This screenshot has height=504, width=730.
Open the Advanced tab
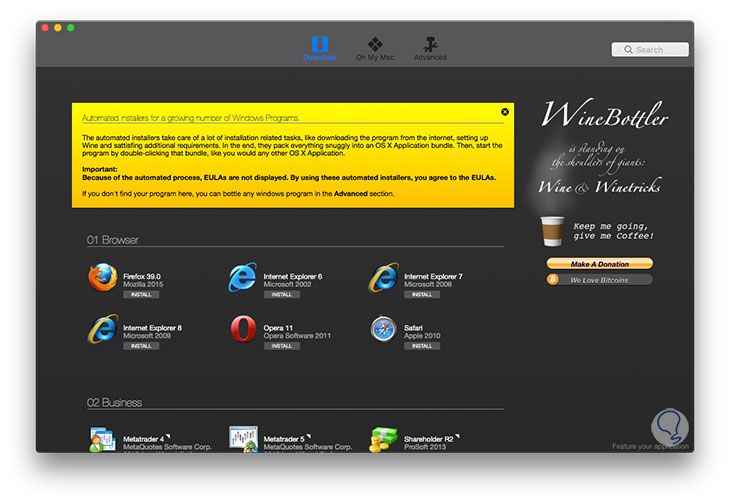point(430,48)
